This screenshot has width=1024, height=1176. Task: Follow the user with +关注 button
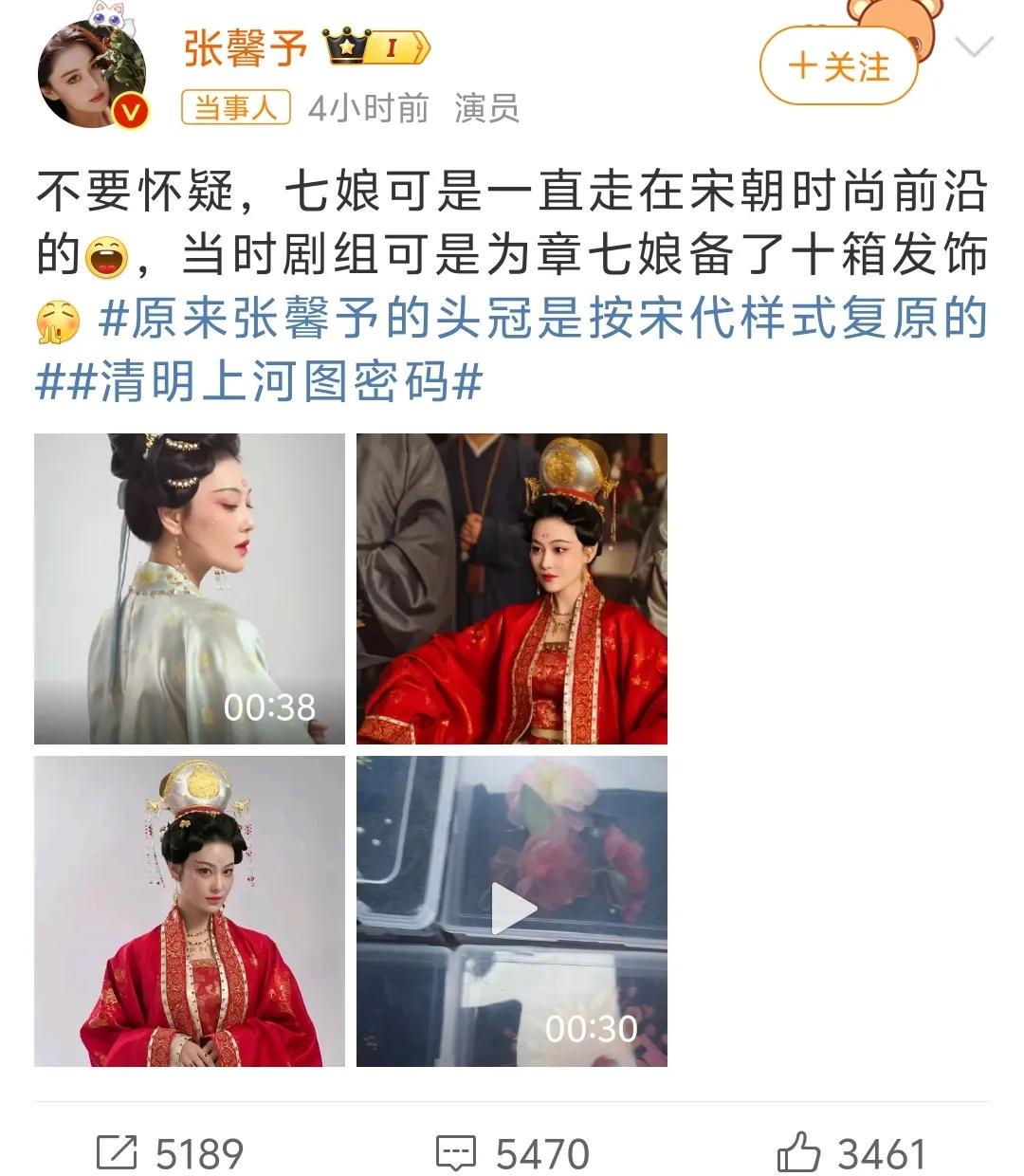click(839, 65)
